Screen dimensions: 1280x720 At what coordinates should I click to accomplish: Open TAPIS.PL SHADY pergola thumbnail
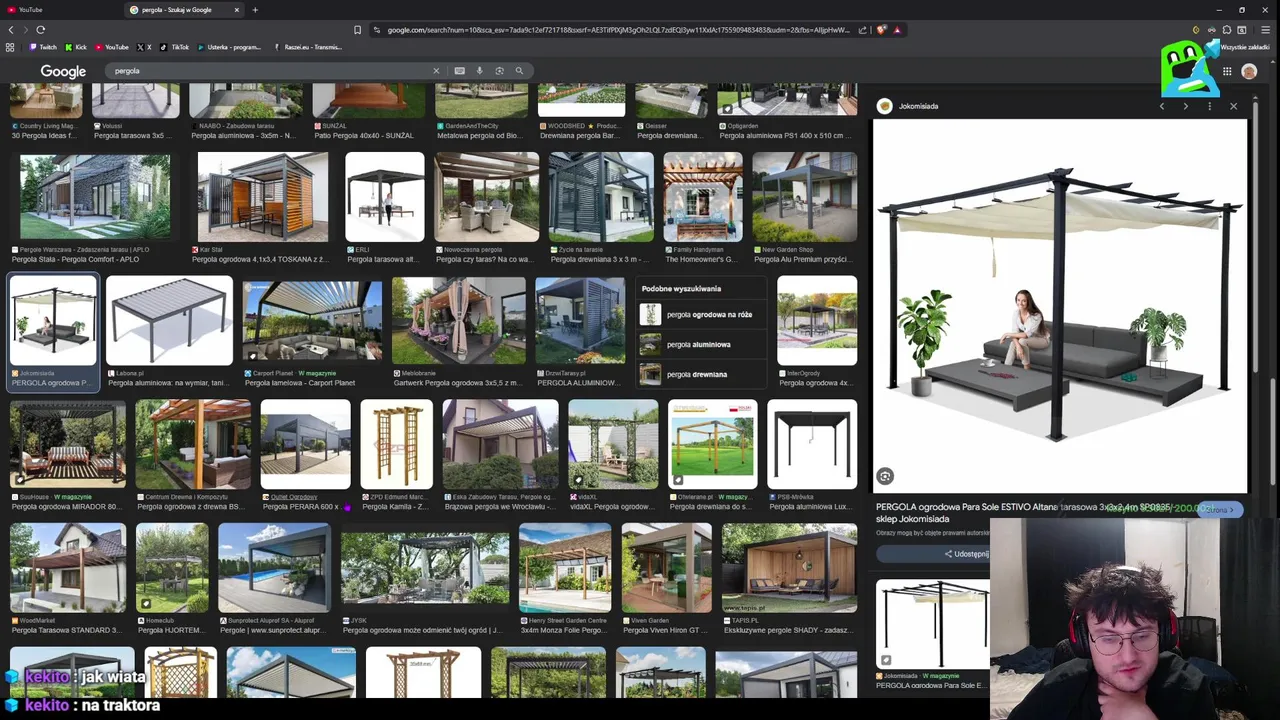[789, 567]
